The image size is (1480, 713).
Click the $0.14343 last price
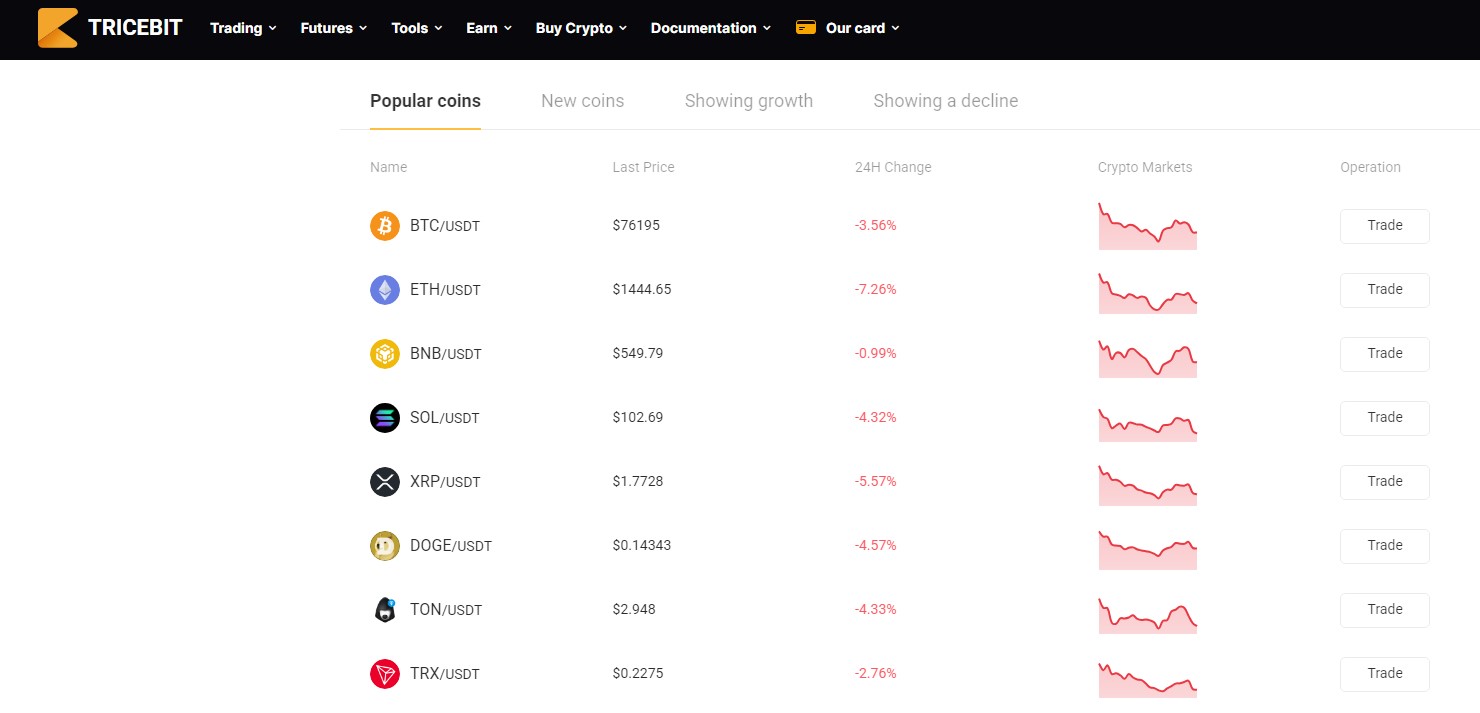click(x=642, y=546)
